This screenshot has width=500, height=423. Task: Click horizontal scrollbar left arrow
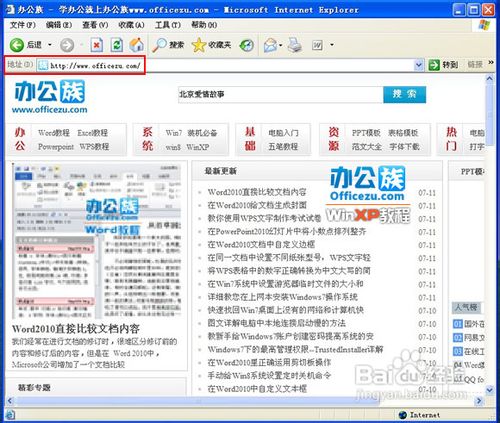tap(9, 400)
